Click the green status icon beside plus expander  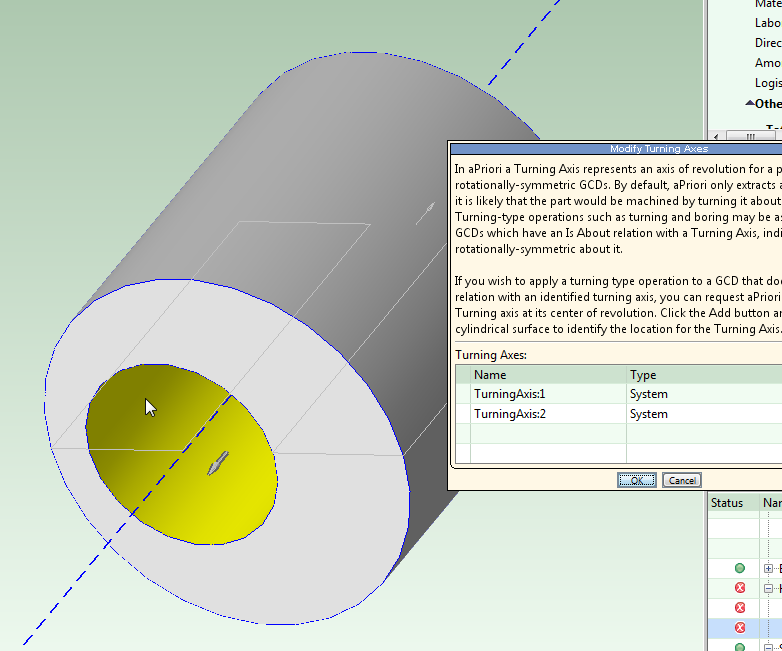coord(740,568)
